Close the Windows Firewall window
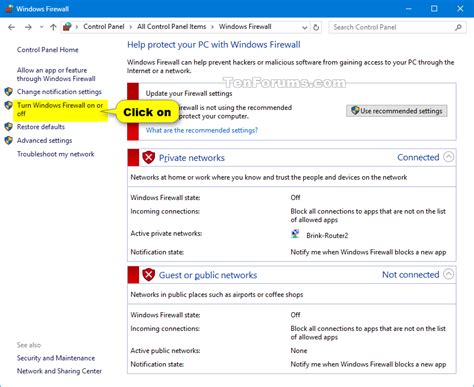The height and width of the screenshot is (387, 474). point(460,9)
